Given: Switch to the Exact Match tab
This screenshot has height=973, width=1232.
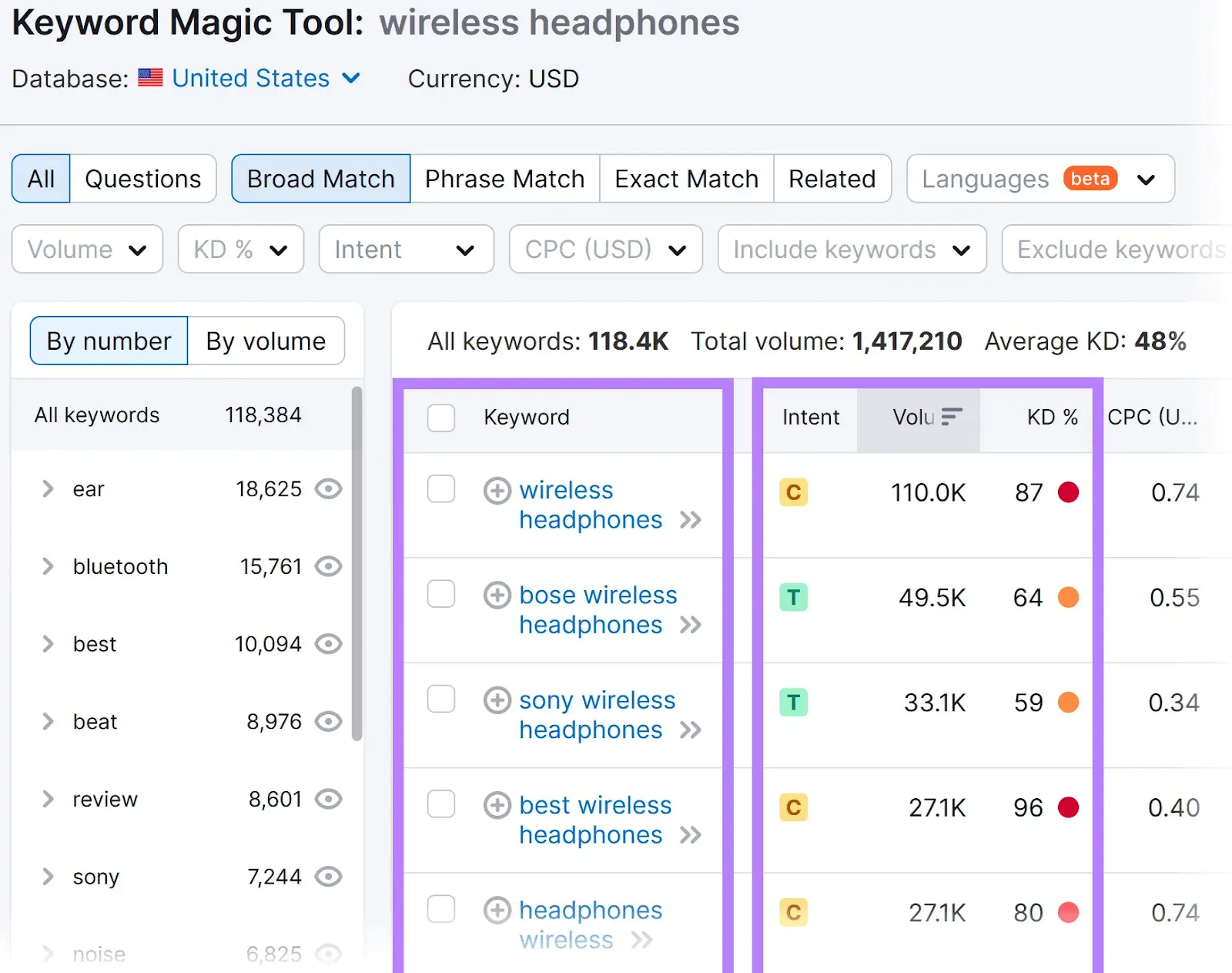Looking at the screenshot, I should click(685, 178).
